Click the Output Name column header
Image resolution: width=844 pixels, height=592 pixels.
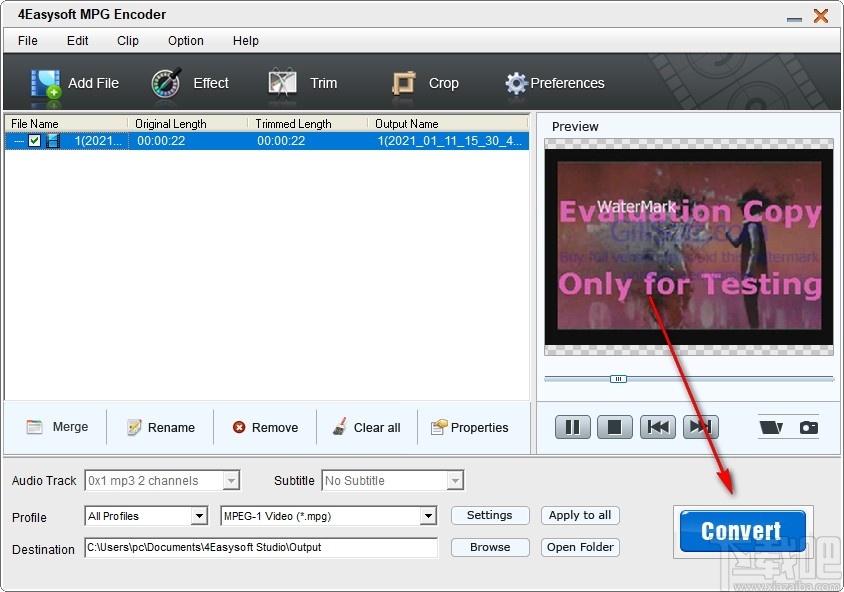448,124
